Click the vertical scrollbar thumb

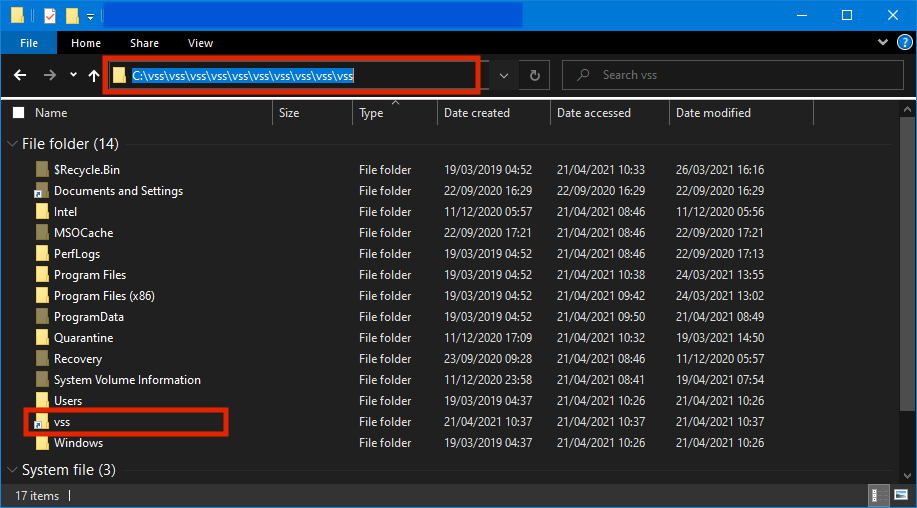pos(907,265)
